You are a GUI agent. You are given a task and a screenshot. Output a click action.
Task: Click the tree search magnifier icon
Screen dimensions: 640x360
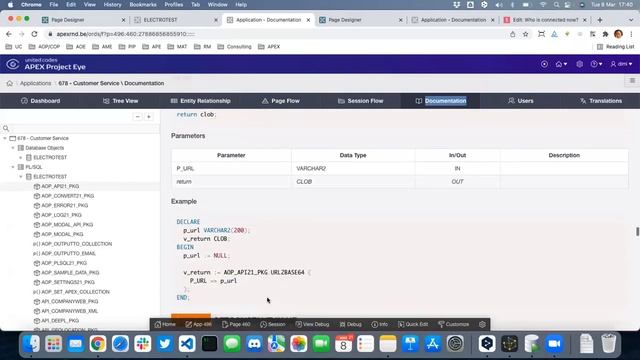point(6,128)
